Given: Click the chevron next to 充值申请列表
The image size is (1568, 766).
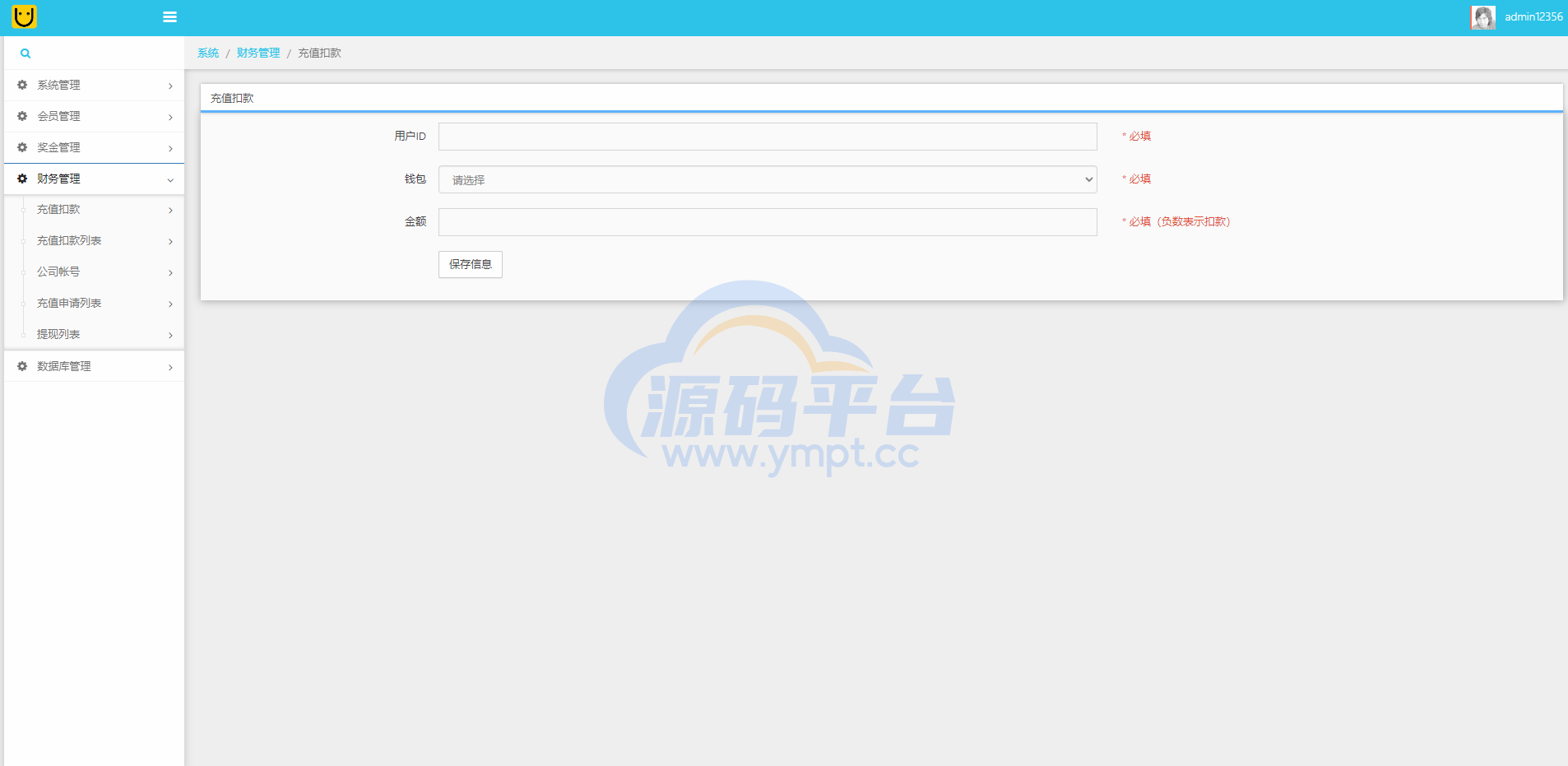Looking at the screenshot, I should pos(170,304).
